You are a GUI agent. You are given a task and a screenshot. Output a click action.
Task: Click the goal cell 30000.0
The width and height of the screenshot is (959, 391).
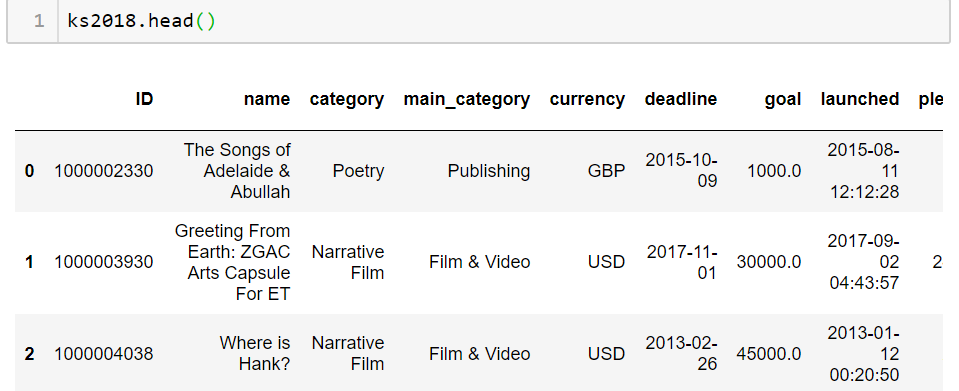pos(769,262)
